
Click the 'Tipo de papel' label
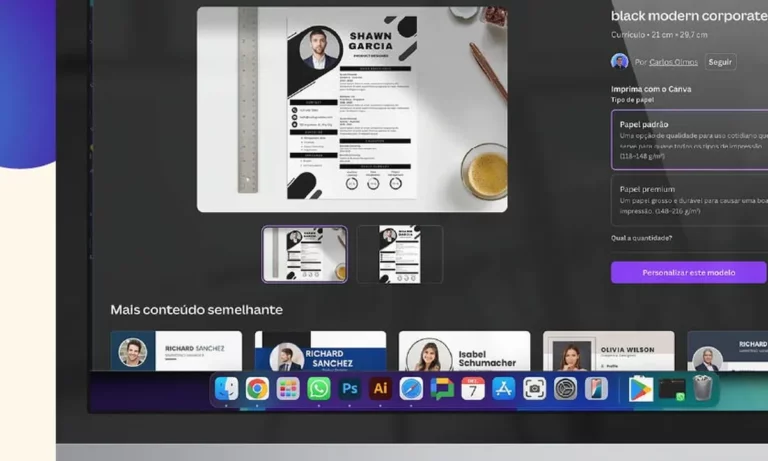(x=632, y=100)
